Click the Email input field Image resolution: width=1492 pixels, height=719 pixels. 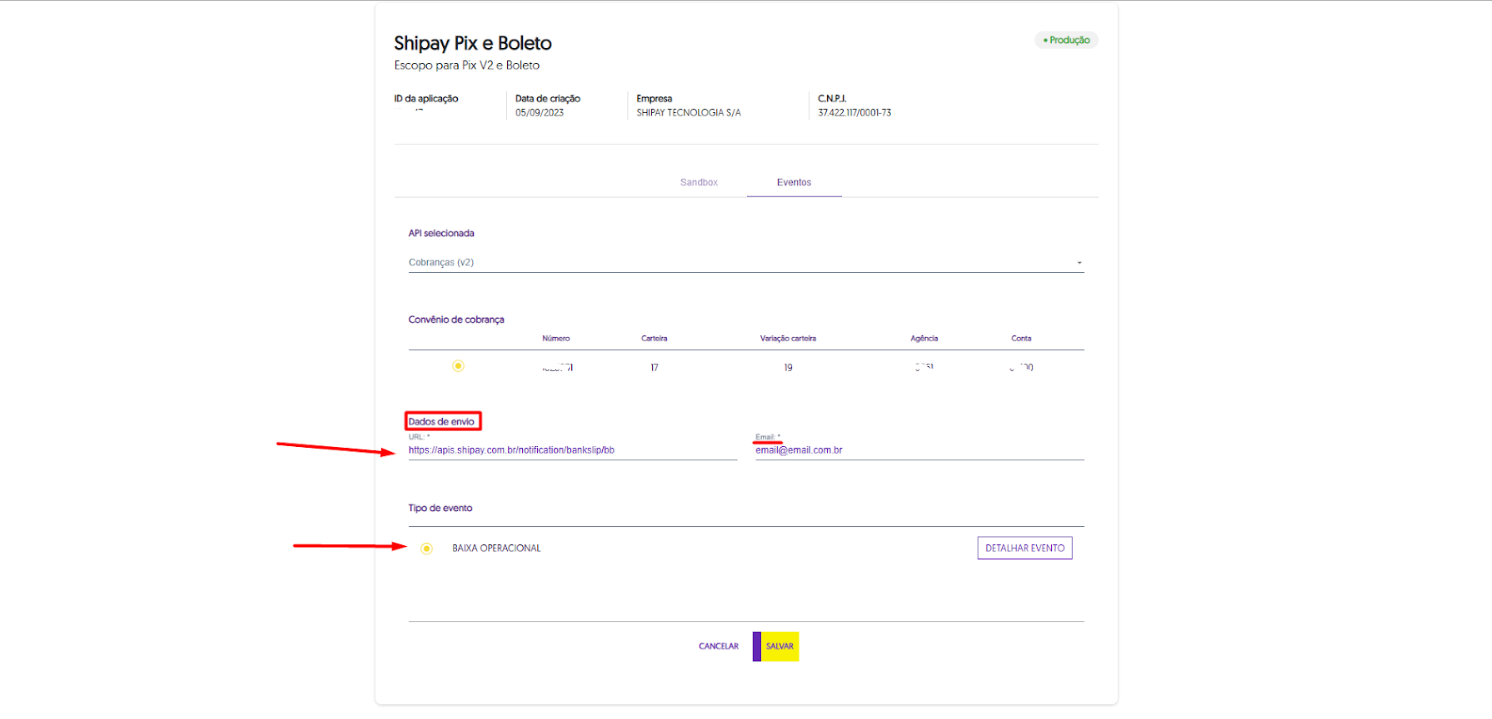(919, 450)
